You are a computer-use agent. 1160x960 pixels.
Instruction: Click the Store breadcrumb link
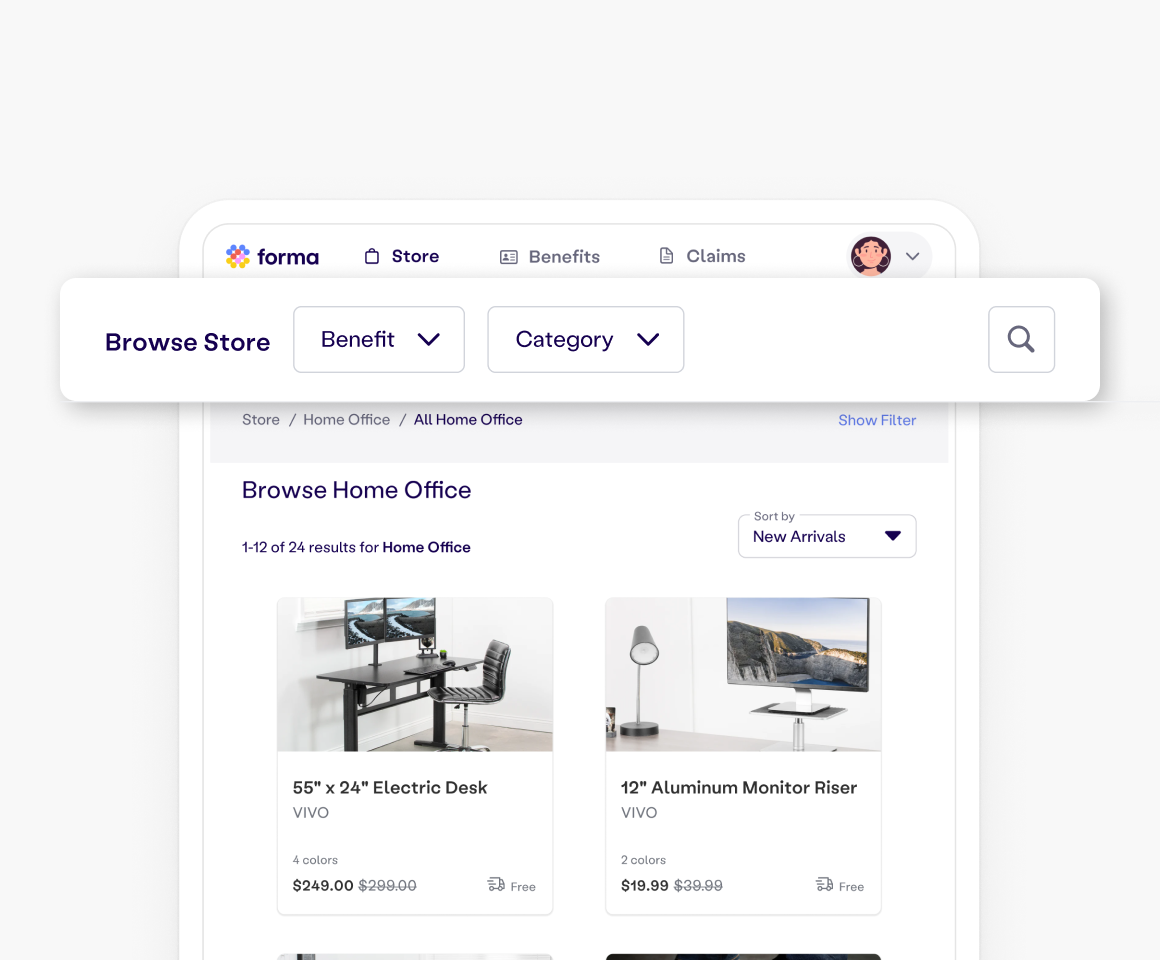260,419
